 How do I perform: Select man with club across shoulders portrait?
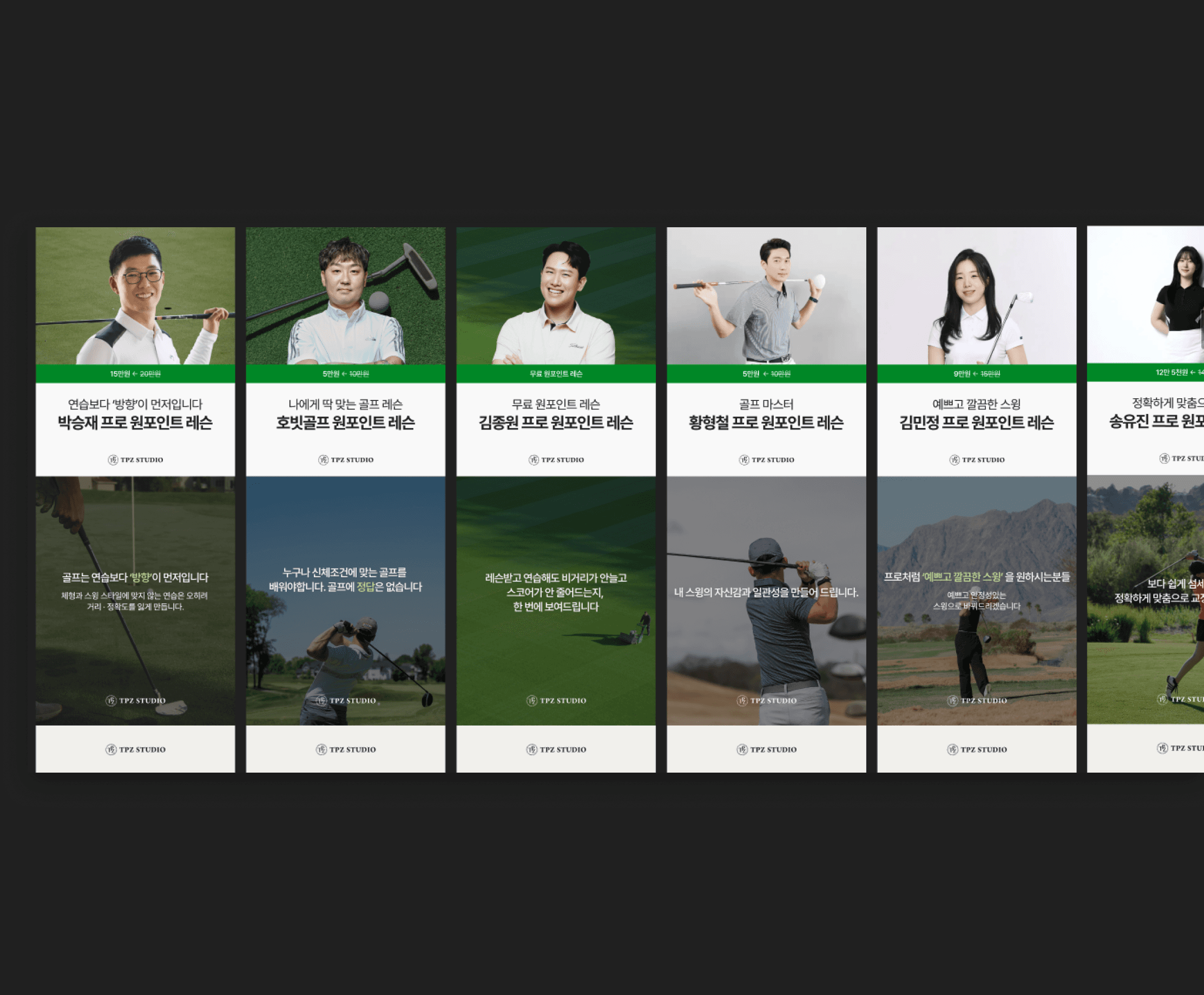(767, 296)
